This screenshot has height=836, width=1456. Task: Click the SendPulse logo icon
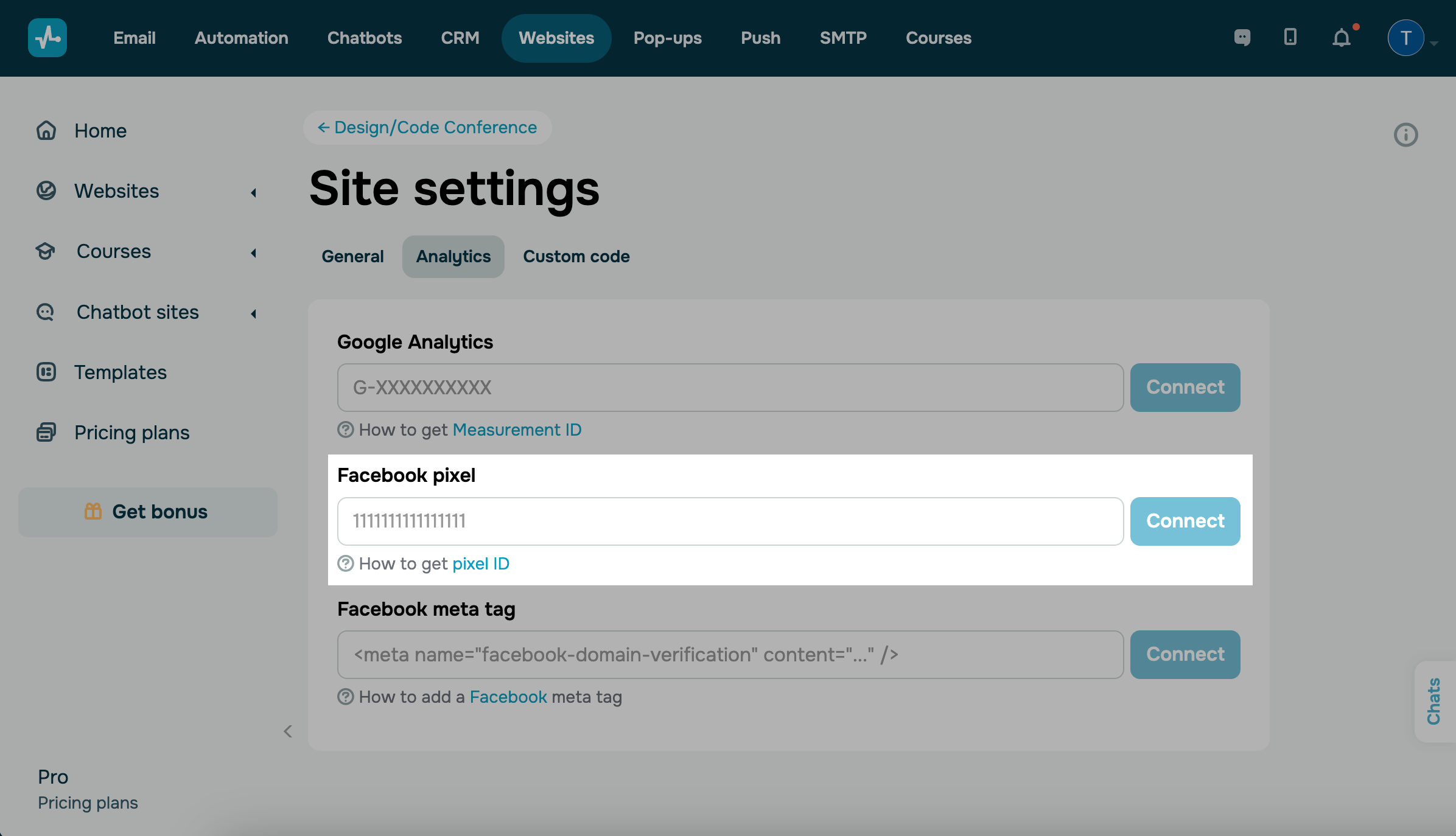[47, 38]
